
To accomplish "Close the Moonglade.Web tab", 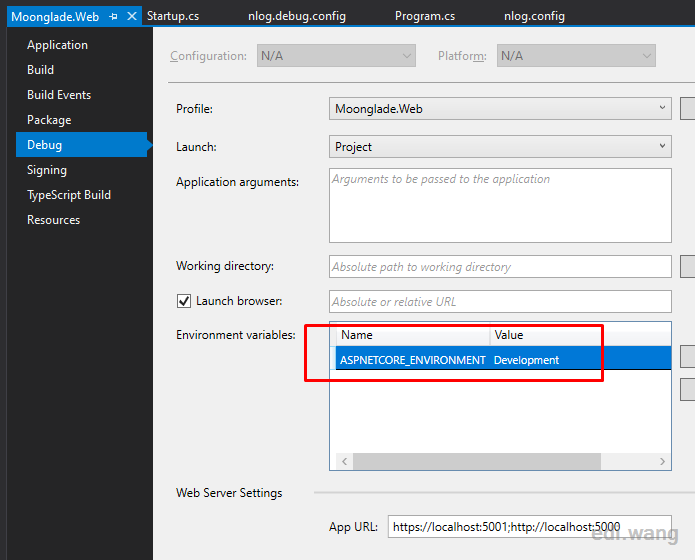I will [132, 16].
